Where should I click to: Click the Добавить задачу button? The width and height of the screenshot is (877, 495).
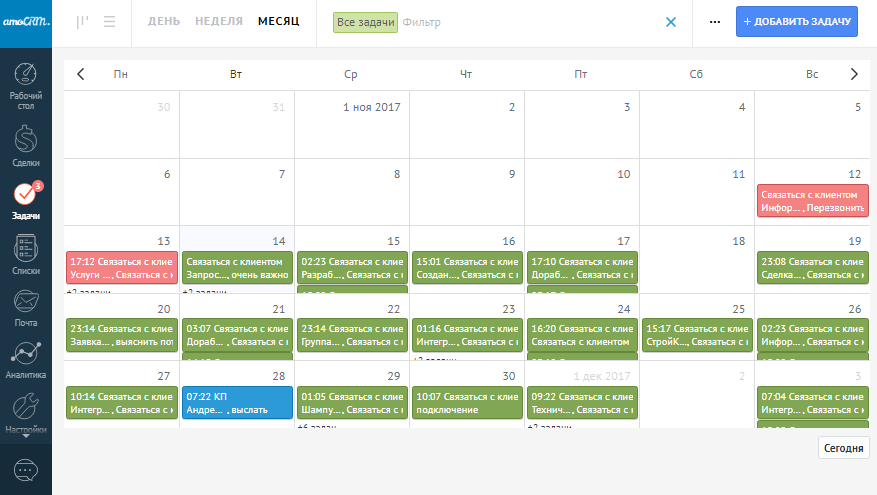[797, 22]
